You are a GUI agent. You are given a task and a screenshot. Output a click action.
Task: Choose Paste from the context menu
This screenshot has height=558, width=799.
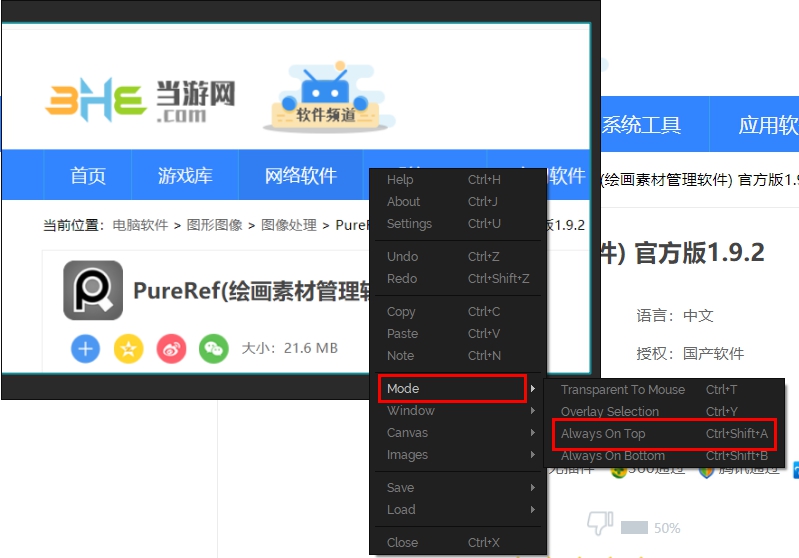[458, 333]
